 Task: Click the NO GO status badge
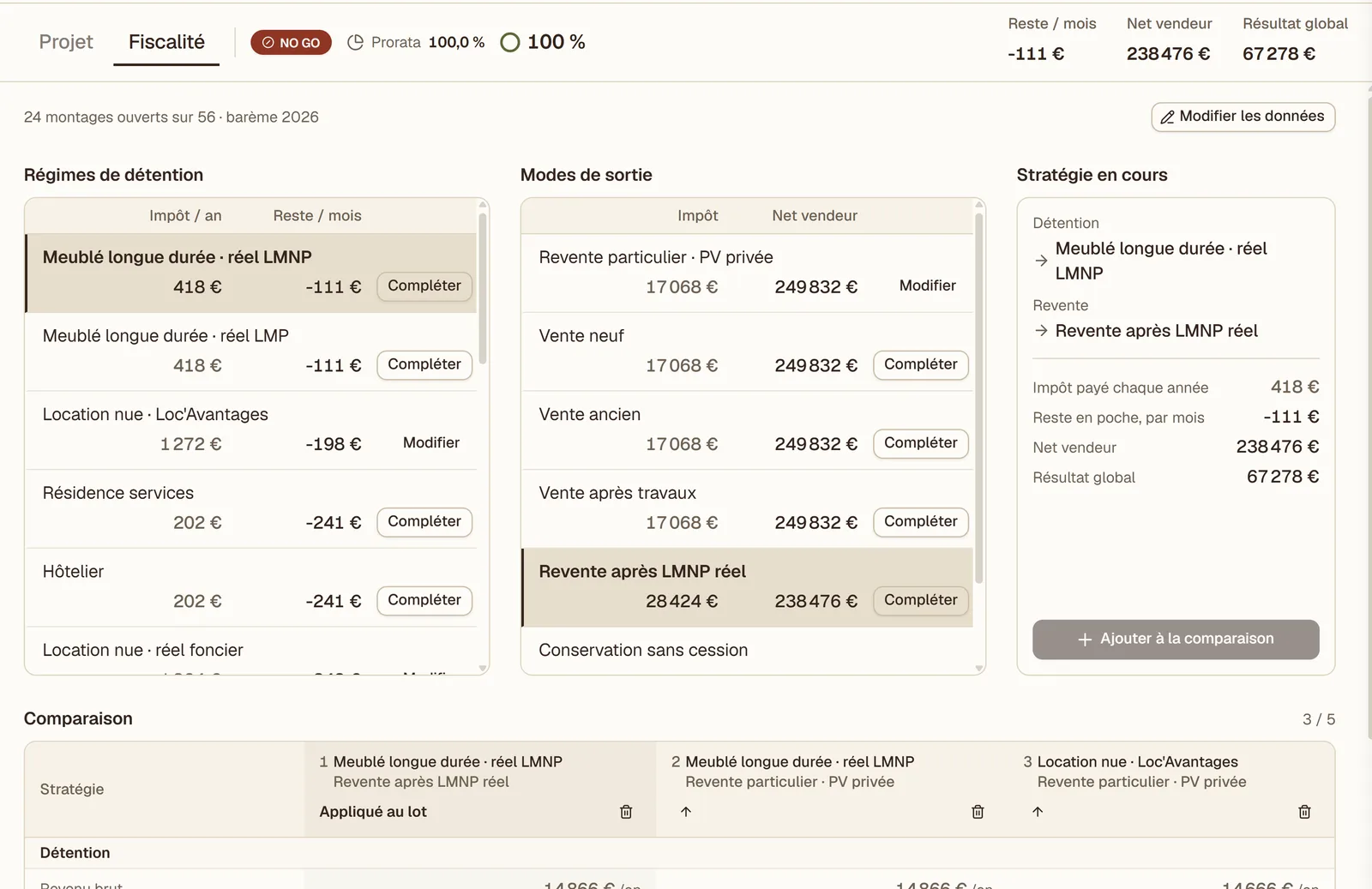[291, 42]
